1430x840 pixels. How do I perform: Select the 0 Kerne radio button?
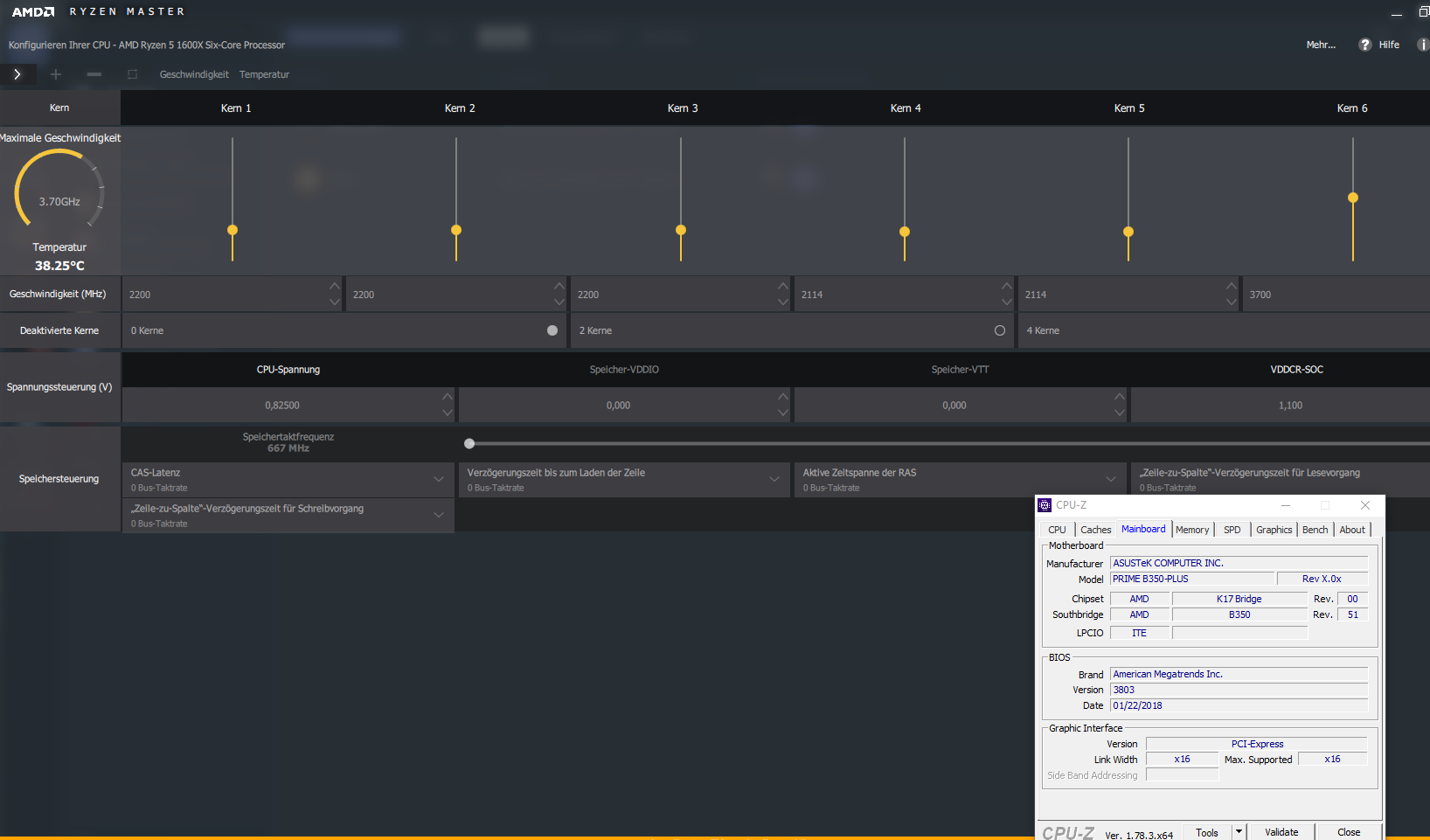(x=552, y=330)
